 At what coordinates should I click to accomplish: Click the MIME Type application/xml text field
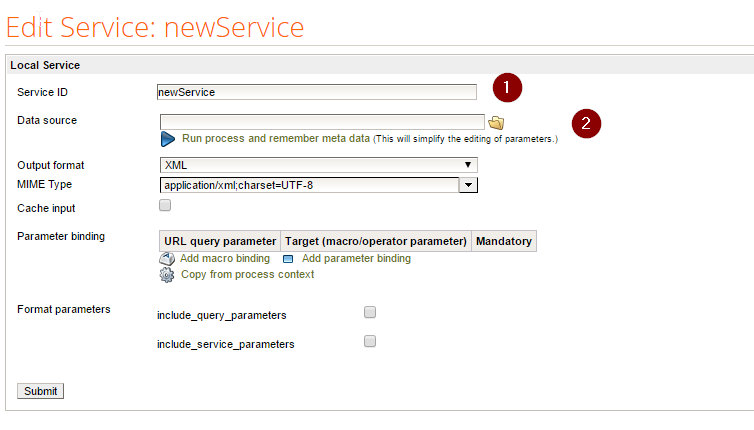point(309,185)
